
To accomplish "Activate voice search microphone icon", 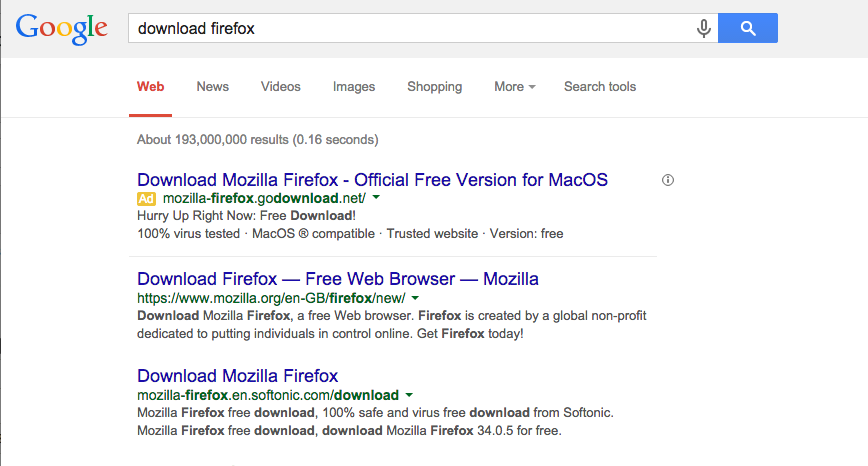I will point(704,28).
